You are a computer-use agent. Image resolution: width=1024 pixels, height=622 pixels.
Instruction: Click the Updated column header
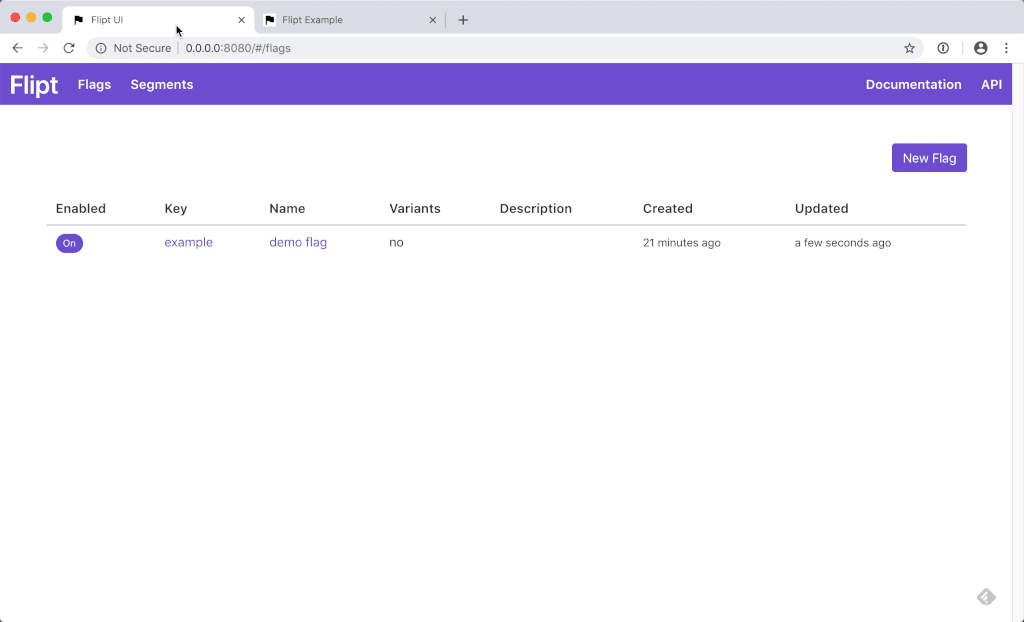822,208
